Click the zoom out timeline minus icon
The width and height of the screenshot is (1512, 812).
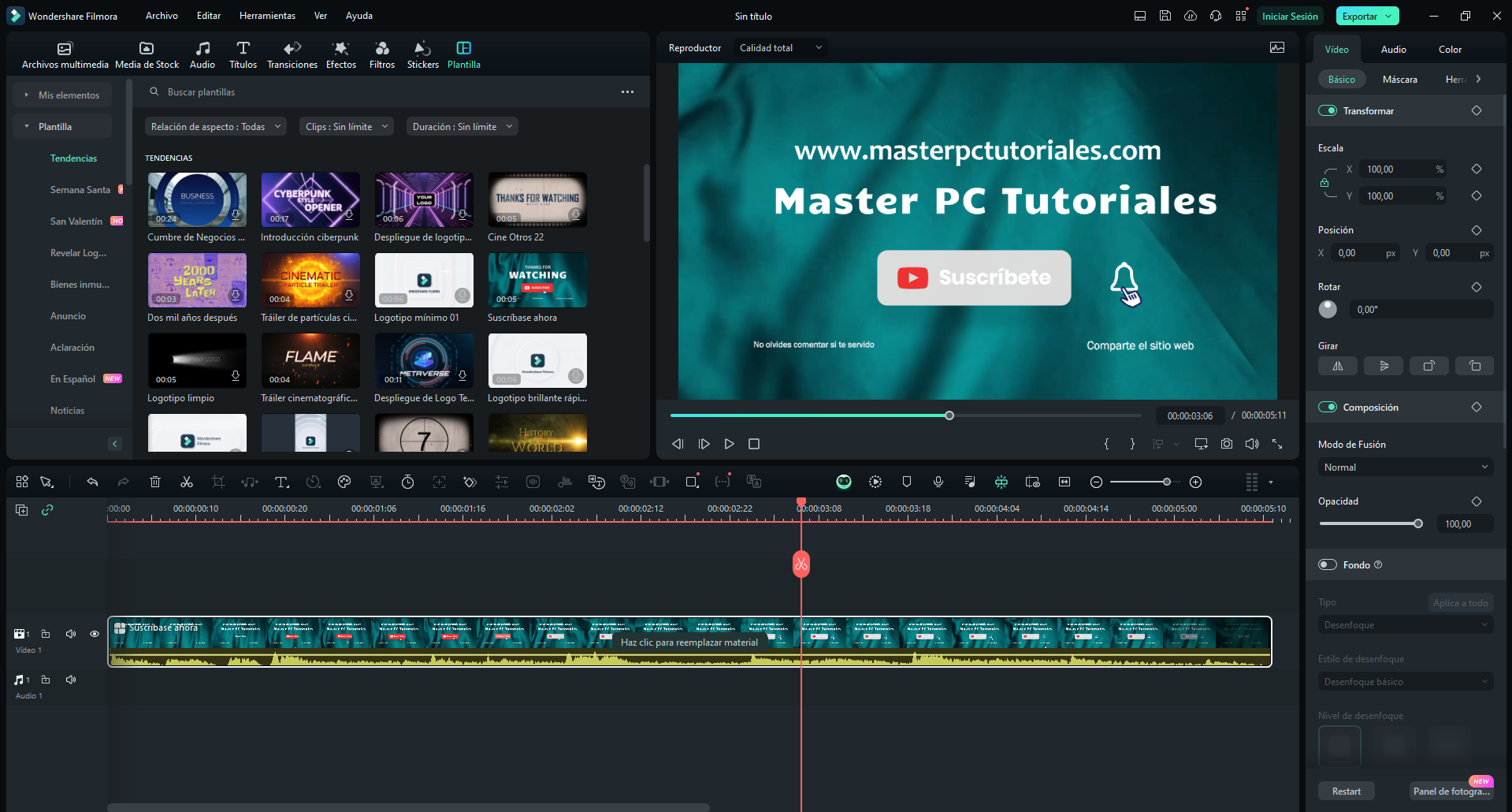click(x=1096, y=482)
